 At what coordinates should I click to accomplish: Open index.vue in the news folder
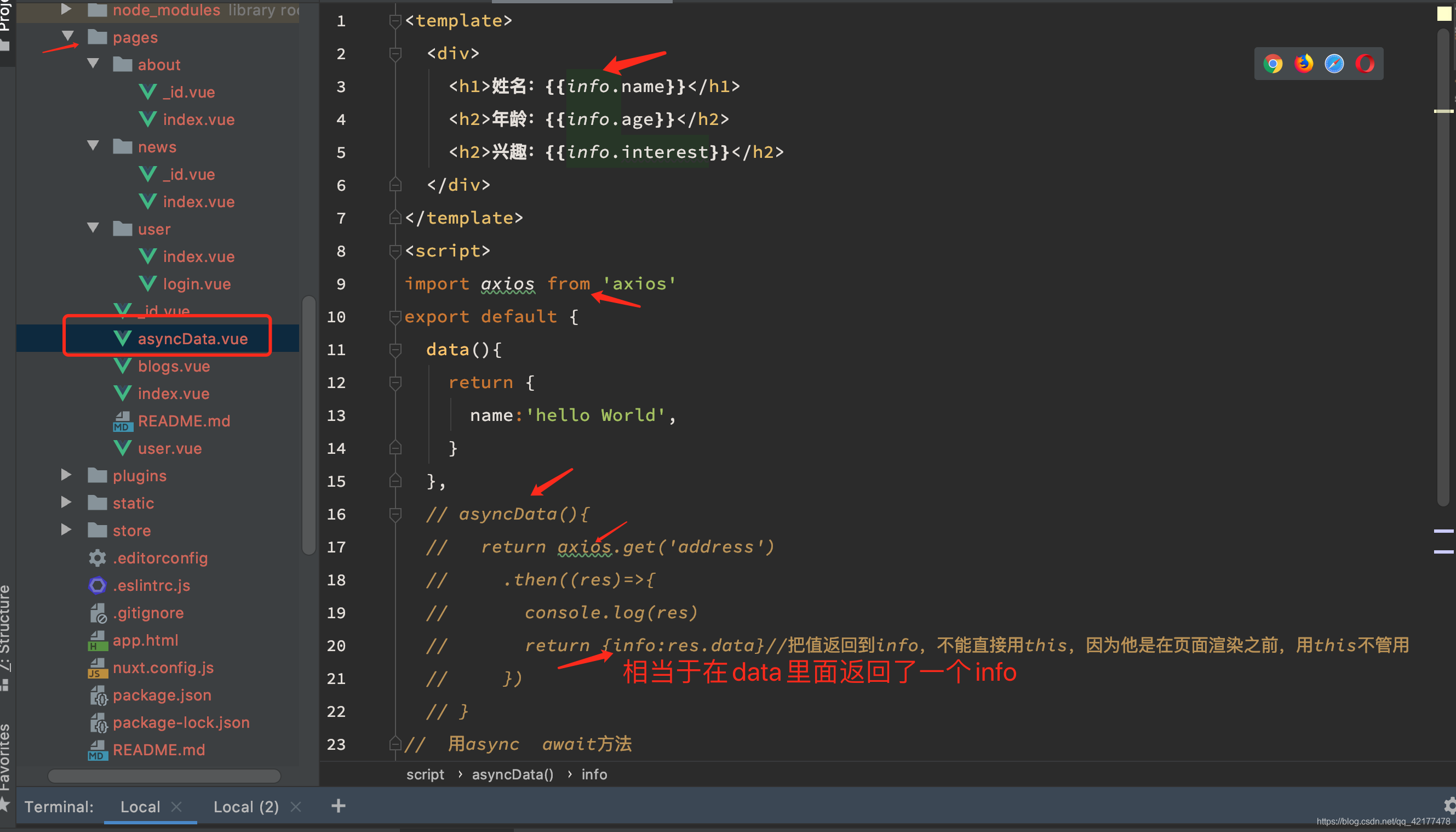coord(199,201)
